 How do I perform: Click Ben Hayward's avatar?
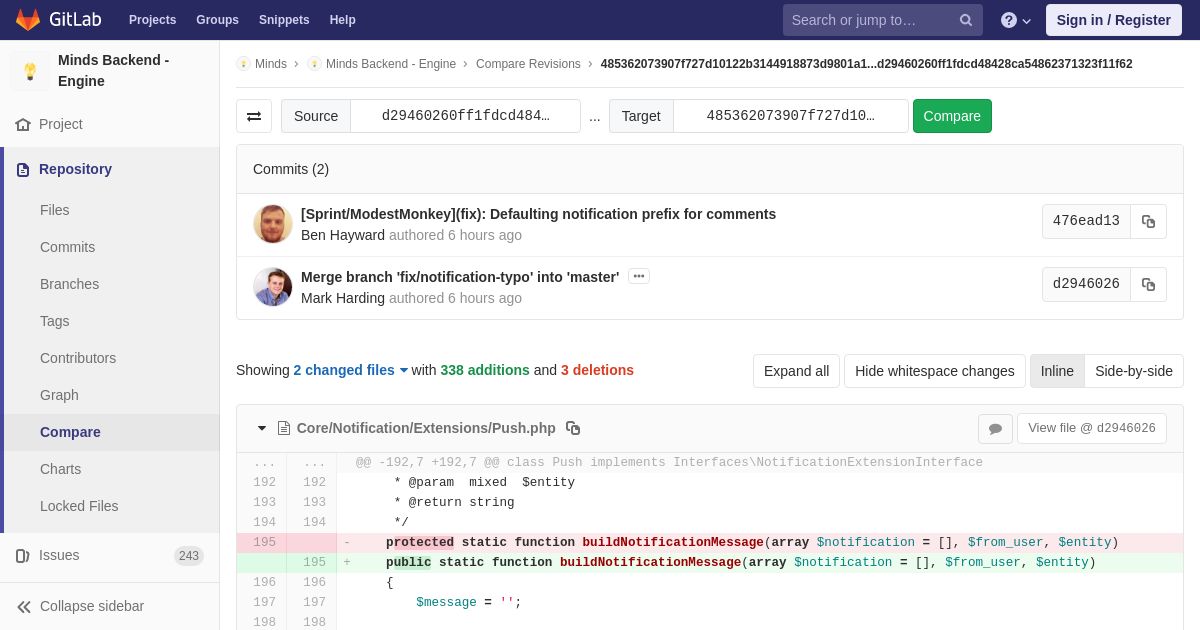tap(273, 224)
